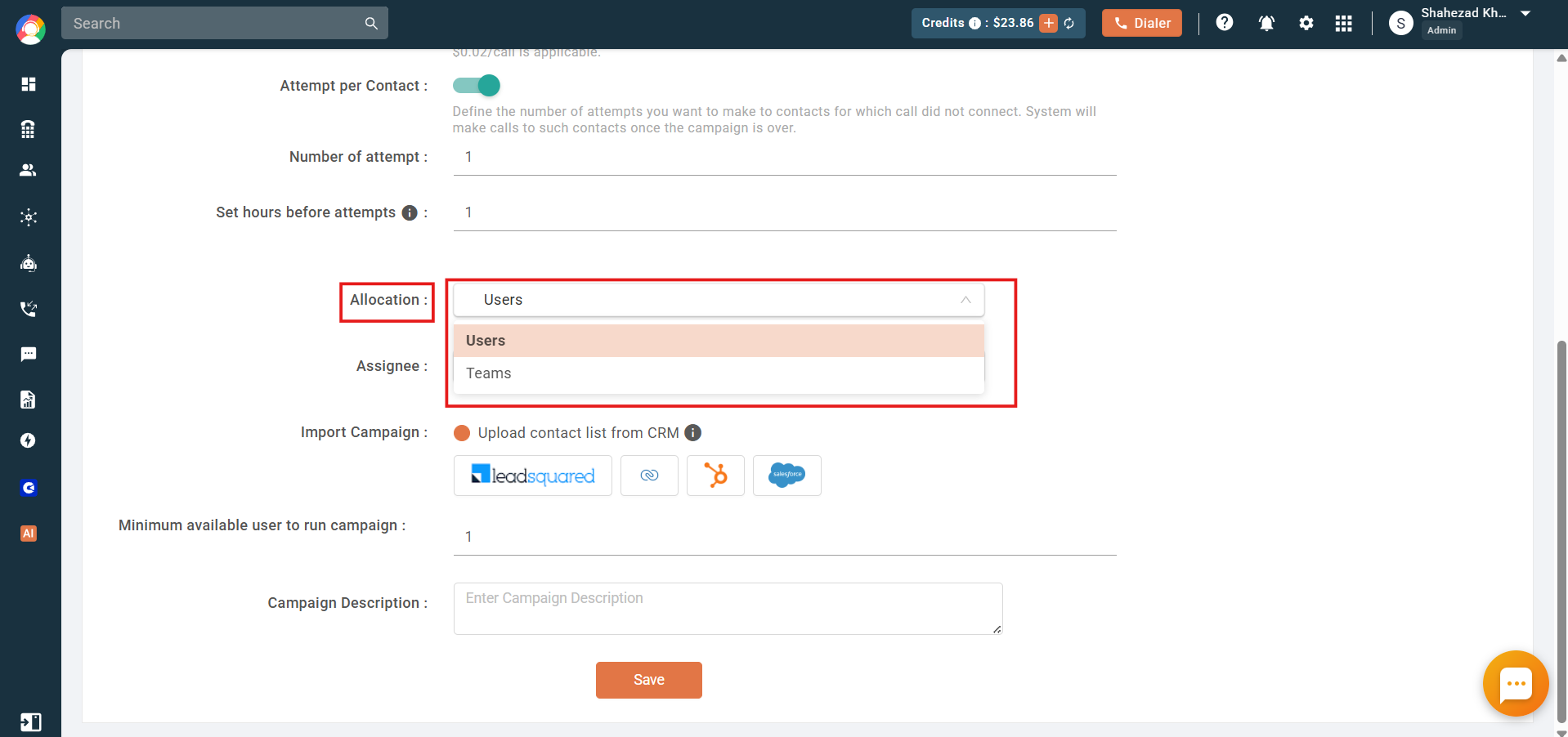Click the Admin role label
Screen dimensions: 1568x737
(1441, 30)
